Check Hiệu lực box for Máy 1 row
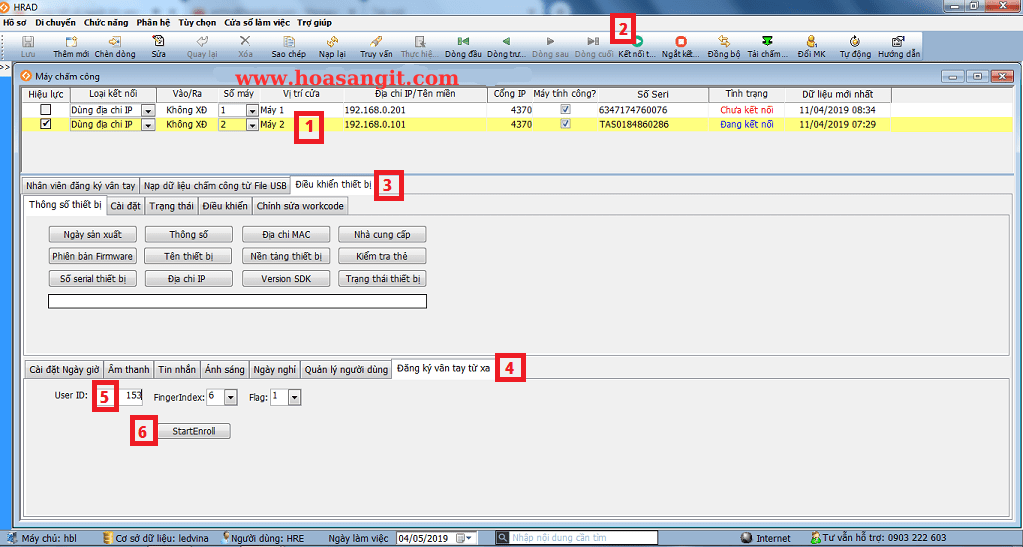Viewport: 1023px width, 547px height. point(45,109)
